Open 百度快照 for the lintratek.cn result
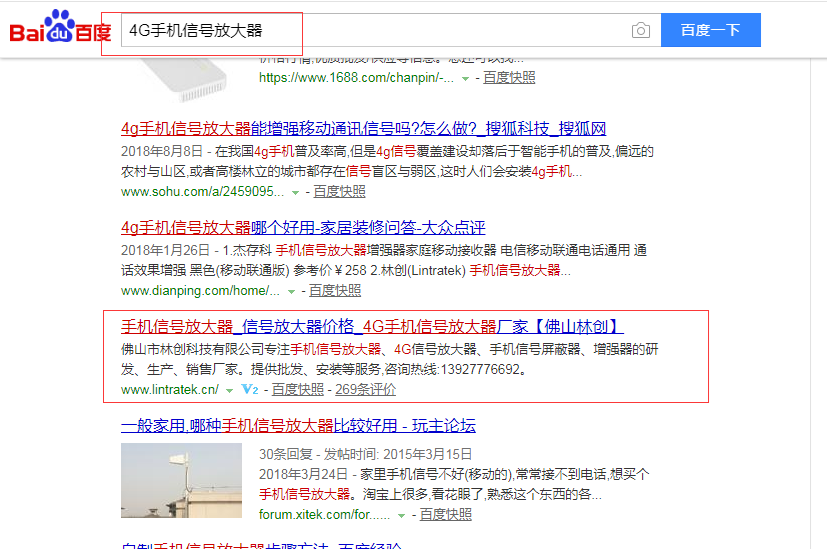 tap(298, 389)
